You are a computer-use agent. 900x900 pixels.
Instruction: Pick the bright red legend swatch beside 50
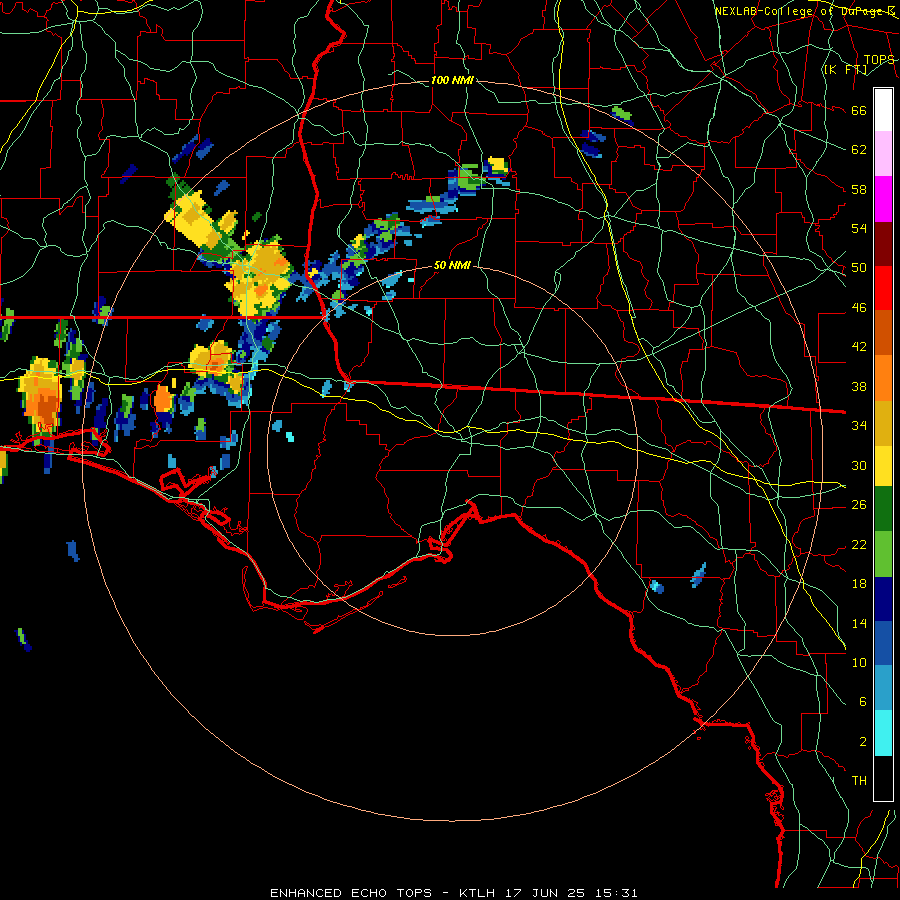[883, 287]
